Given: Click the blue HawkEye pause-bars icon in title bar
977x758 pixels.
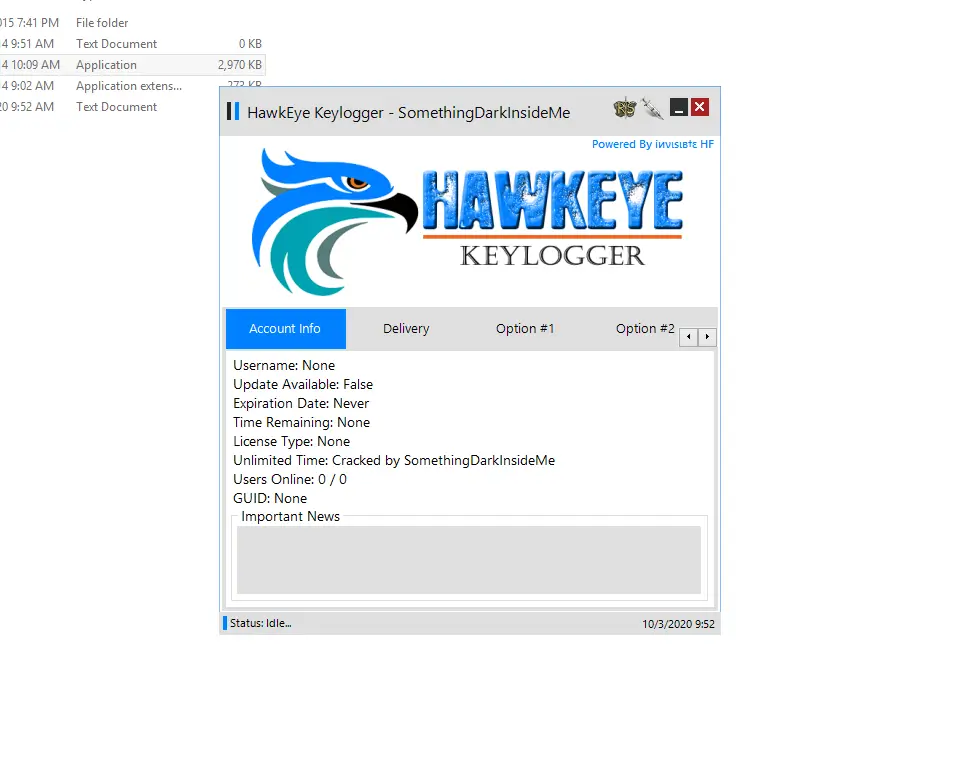Looking at the screenshot, I should click(x=232, y=111).
